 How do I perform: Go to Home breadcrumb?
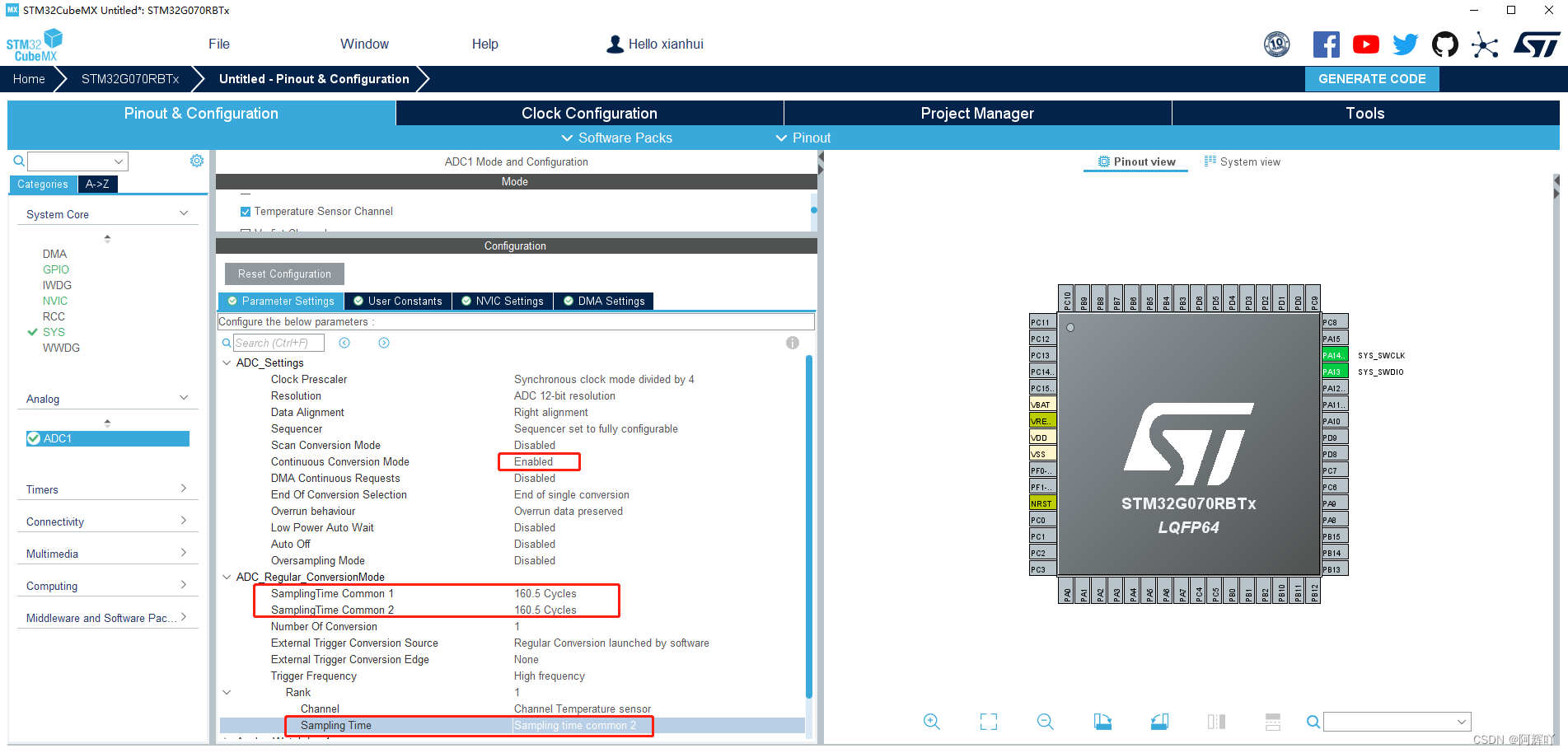29,79
